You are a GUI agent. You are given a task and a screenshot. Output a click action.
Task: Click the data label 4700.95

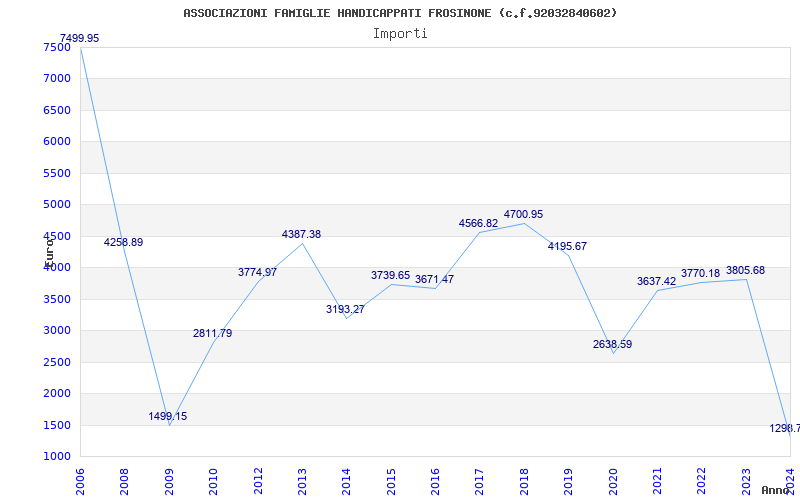(523, 215)
